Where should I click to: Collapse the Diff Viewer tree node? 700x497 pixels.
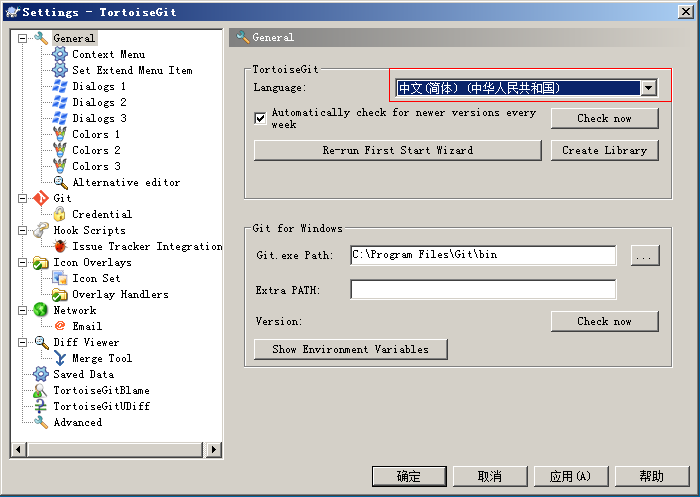pyautogui.click(x=22, y=342)
